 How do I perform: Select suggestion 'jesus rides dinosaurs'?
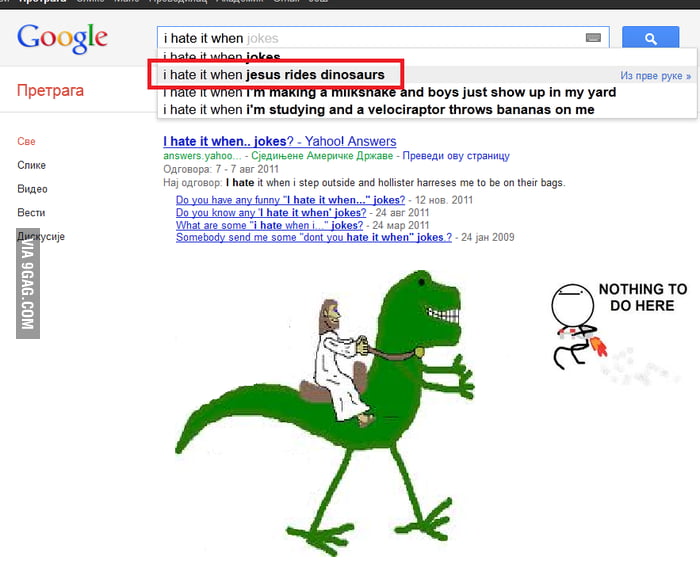pos(274,75)
